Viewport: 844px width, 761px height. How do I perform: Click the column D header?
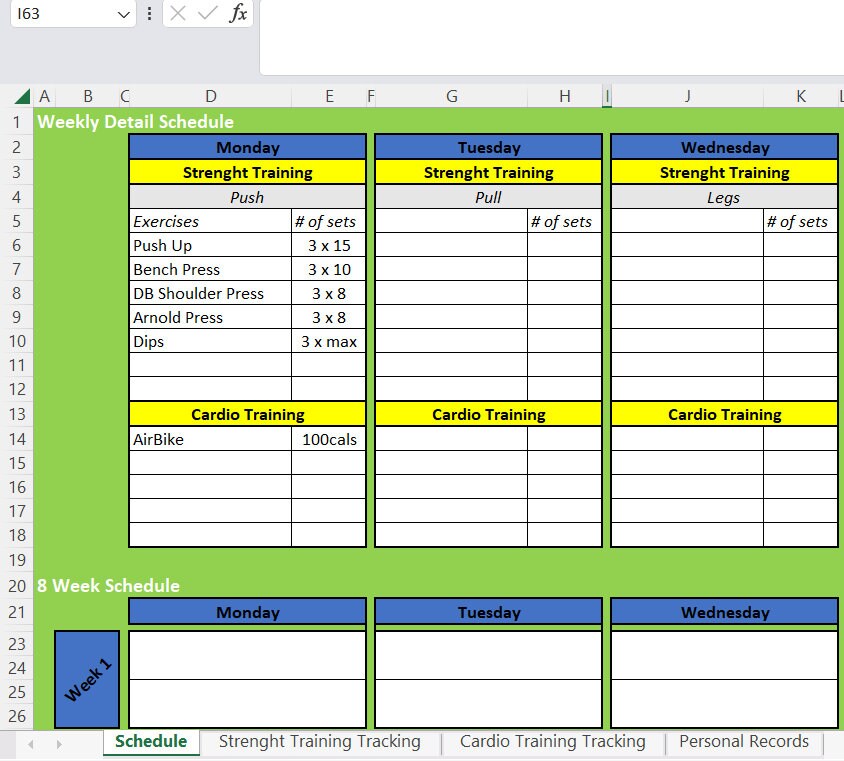pos(210,95)
